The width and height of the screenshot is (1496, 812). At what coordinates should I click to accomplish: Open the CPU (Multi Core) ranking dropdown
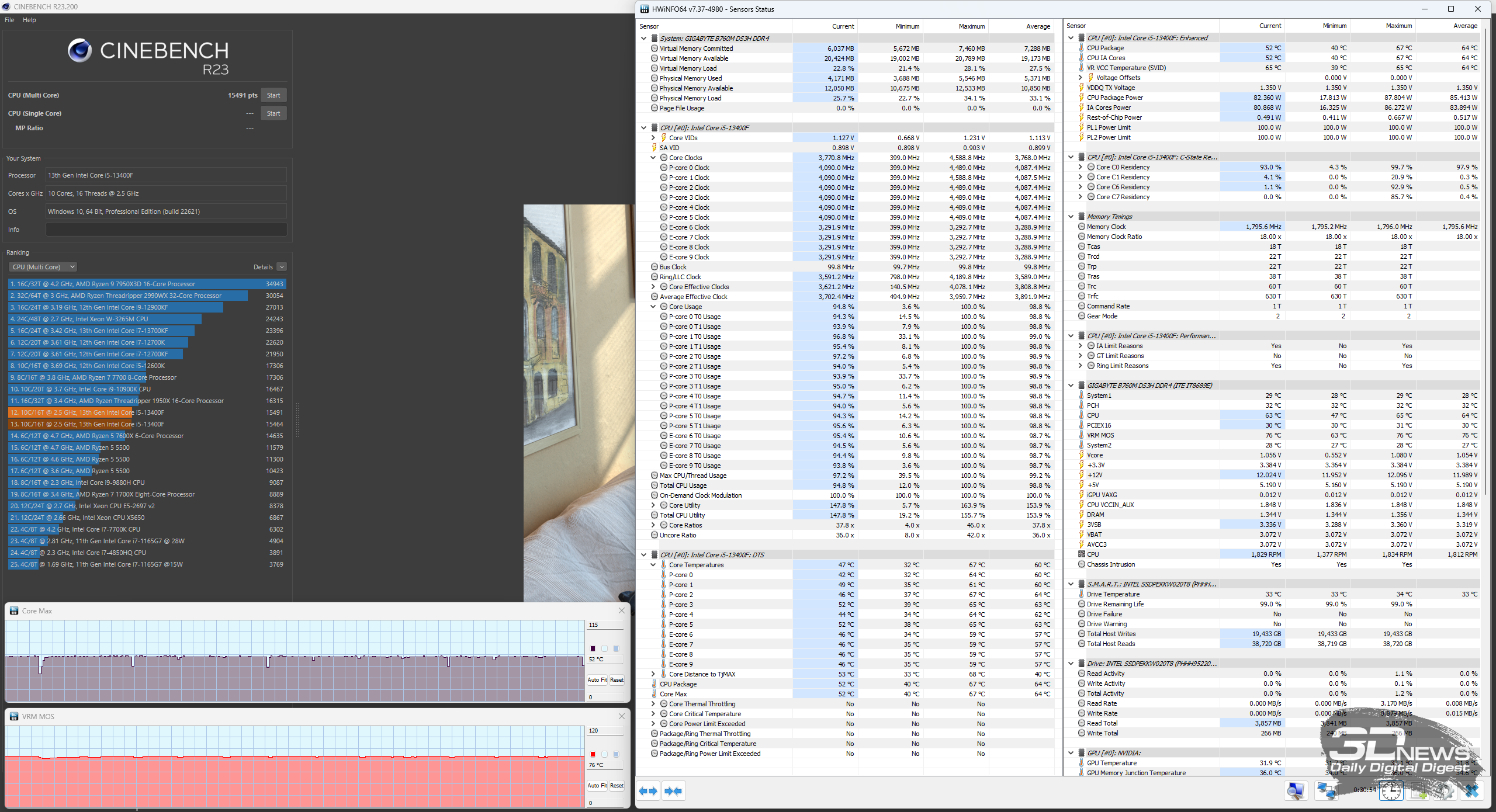[x=43, y=267]
